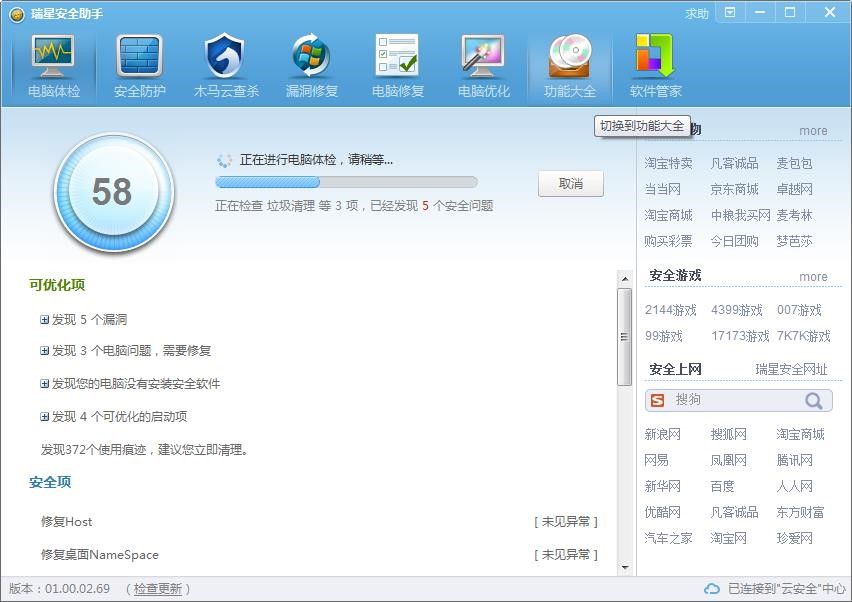
Task: Open the 凡客诚品 shopping link under 淘宝特卖 row
Action: [734, 164]
